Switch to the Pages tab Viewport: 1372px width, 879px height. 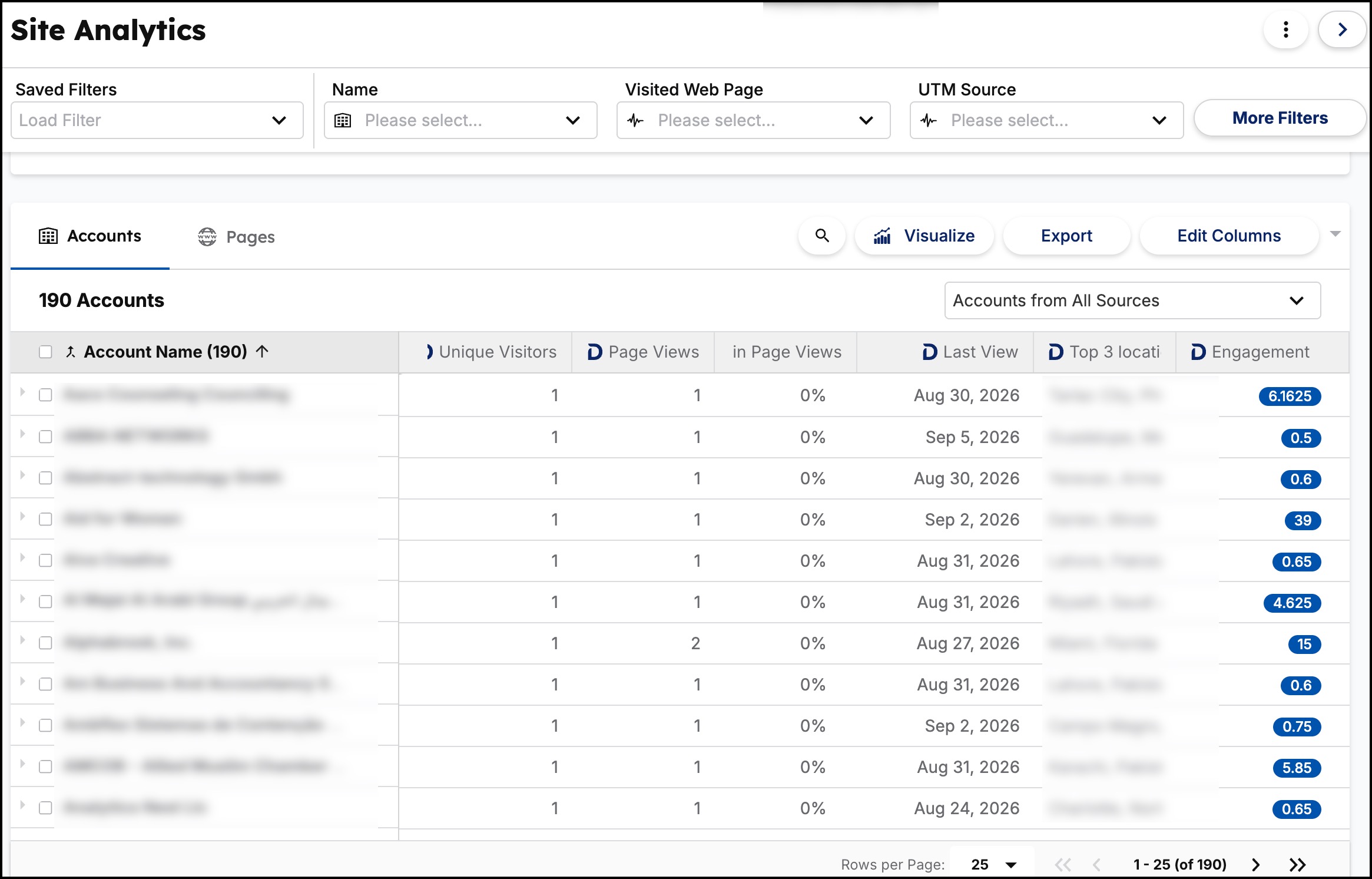click(x=236, y=237)
